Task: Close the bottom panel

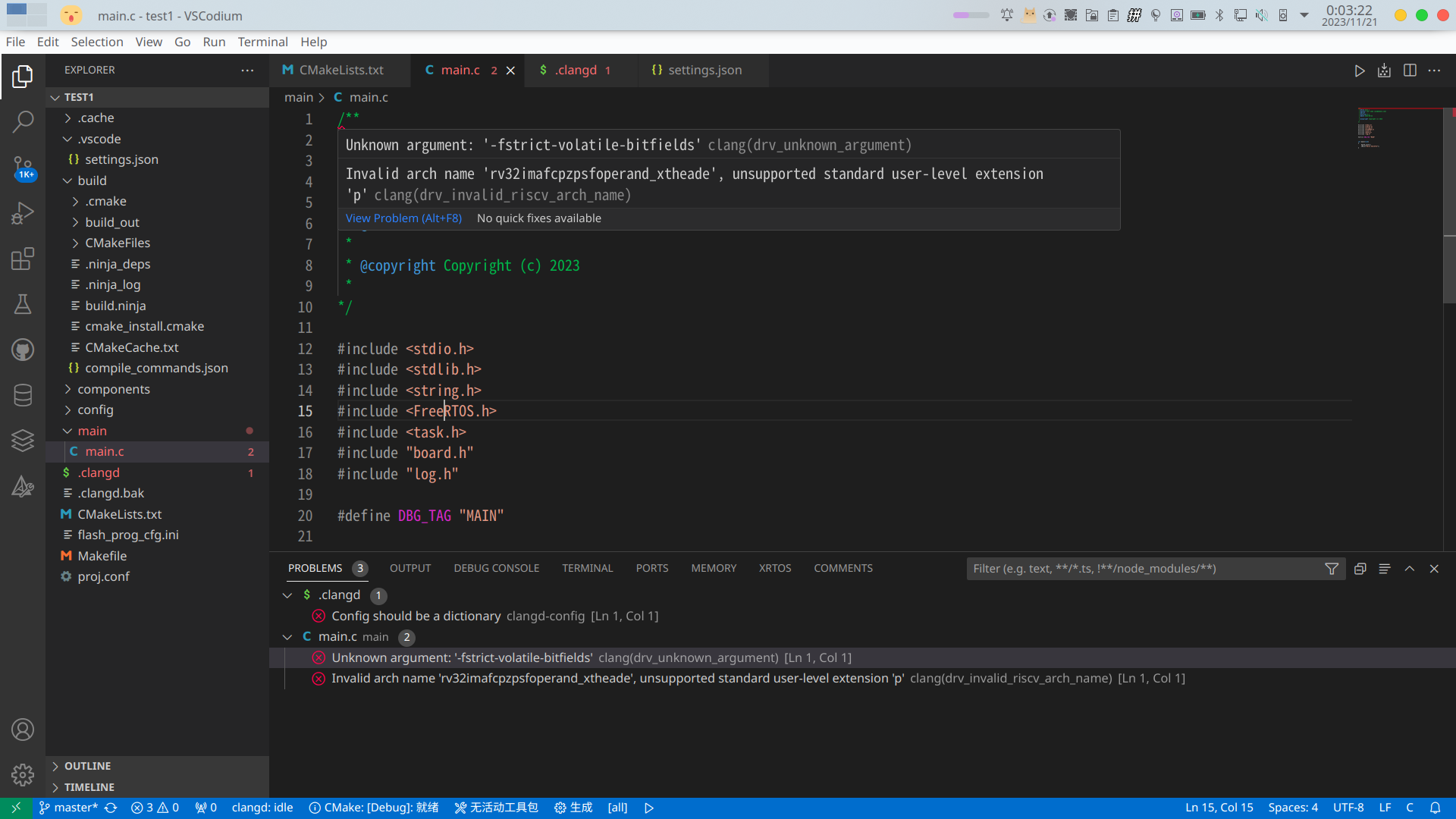Action: point(1434,569)
